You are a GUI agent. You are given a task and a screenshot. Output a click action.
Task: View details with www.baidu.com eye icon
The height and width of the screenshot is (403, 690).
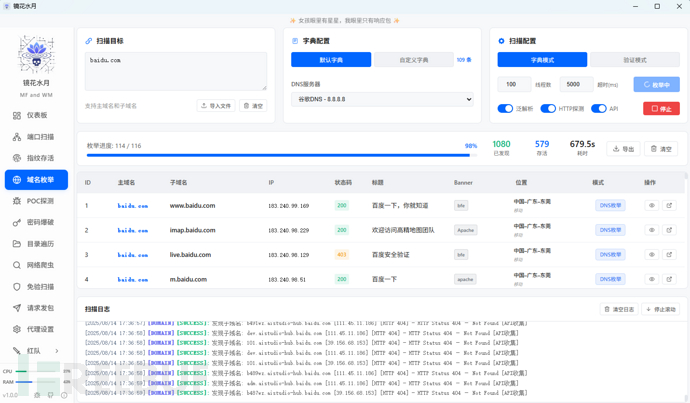click(652, 205)
